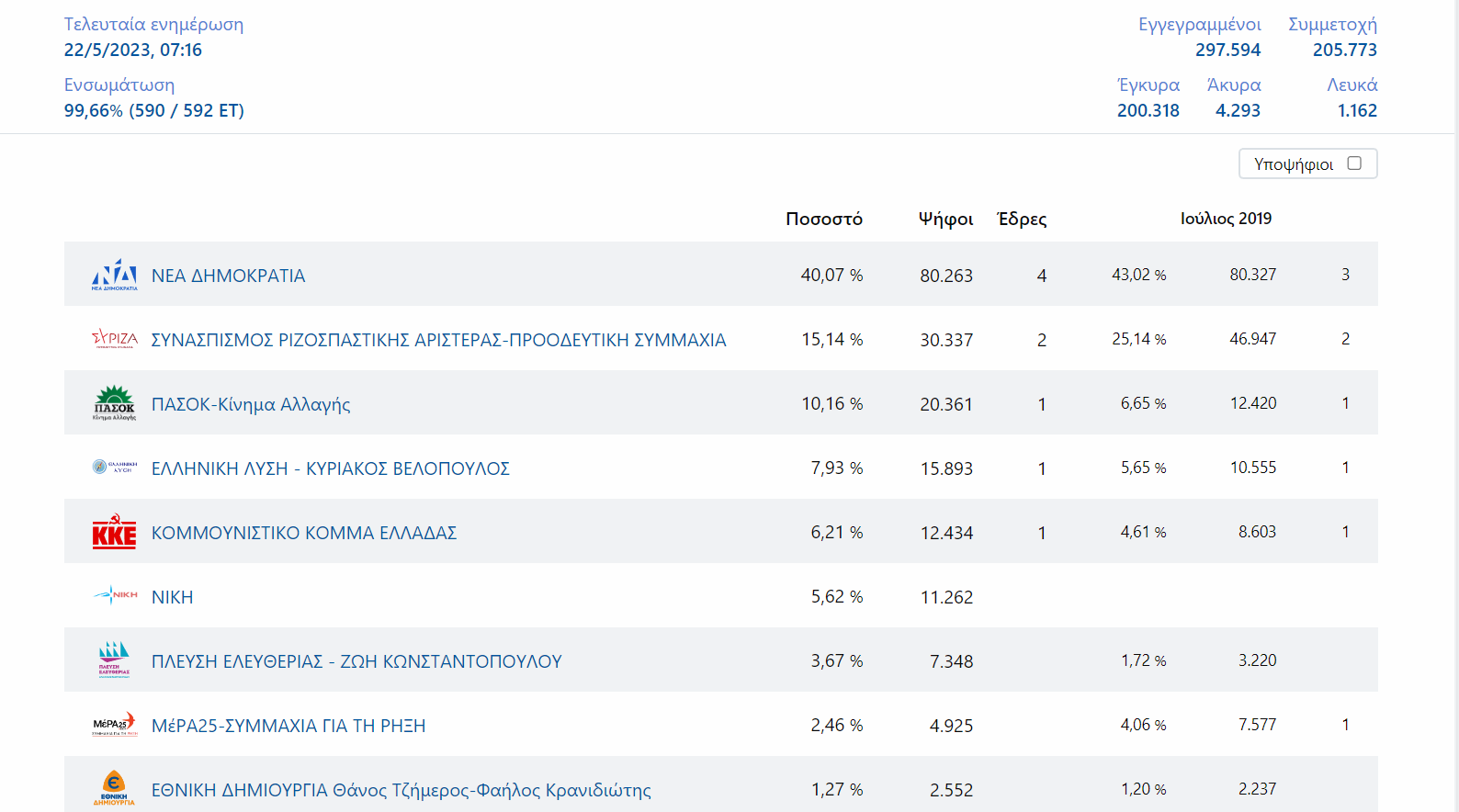Open the ΜέΡΑ25-ΣΥΜΜΑΧΙΑ ΓΙΑ ΤΗ ΡΗΞΗ link
Screen dimensions: 1459x812
288,726
